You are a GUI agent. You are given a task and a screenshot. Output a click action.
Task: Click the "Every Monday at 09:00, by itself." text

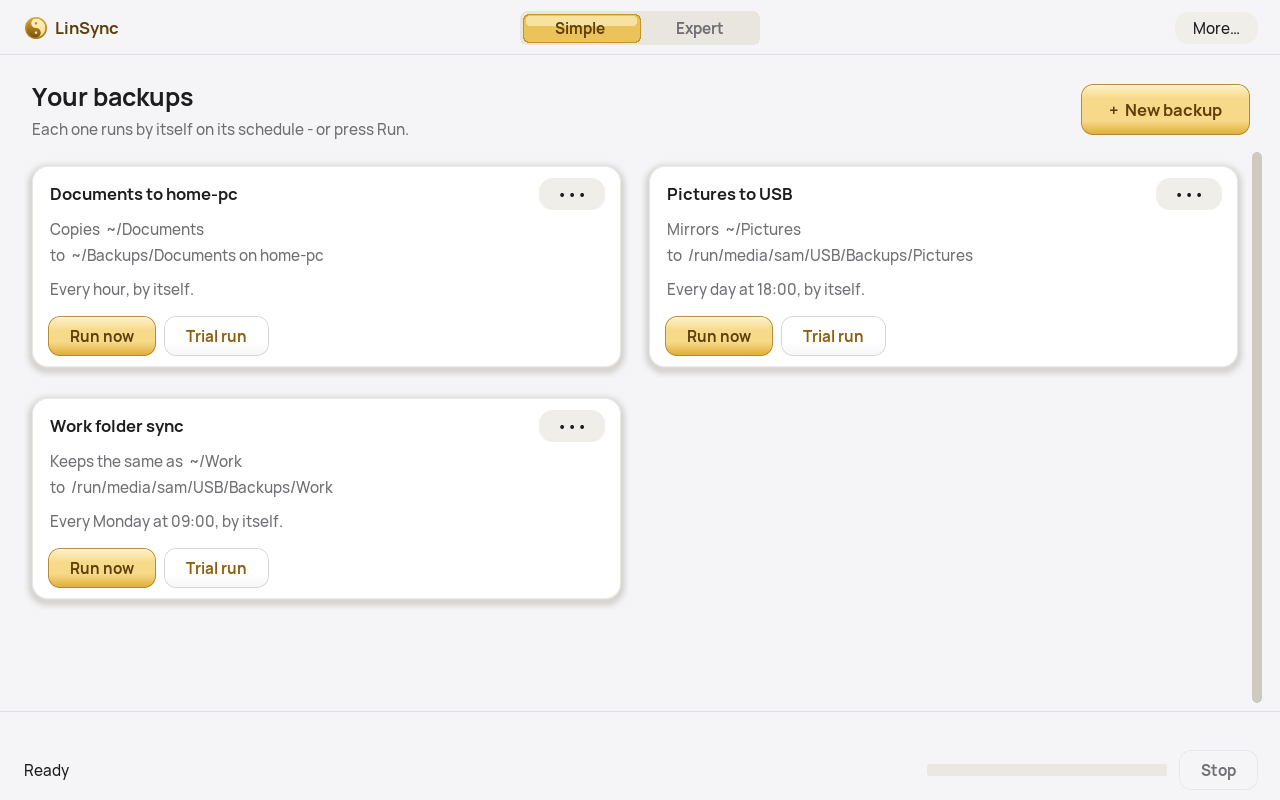(166, 521)
